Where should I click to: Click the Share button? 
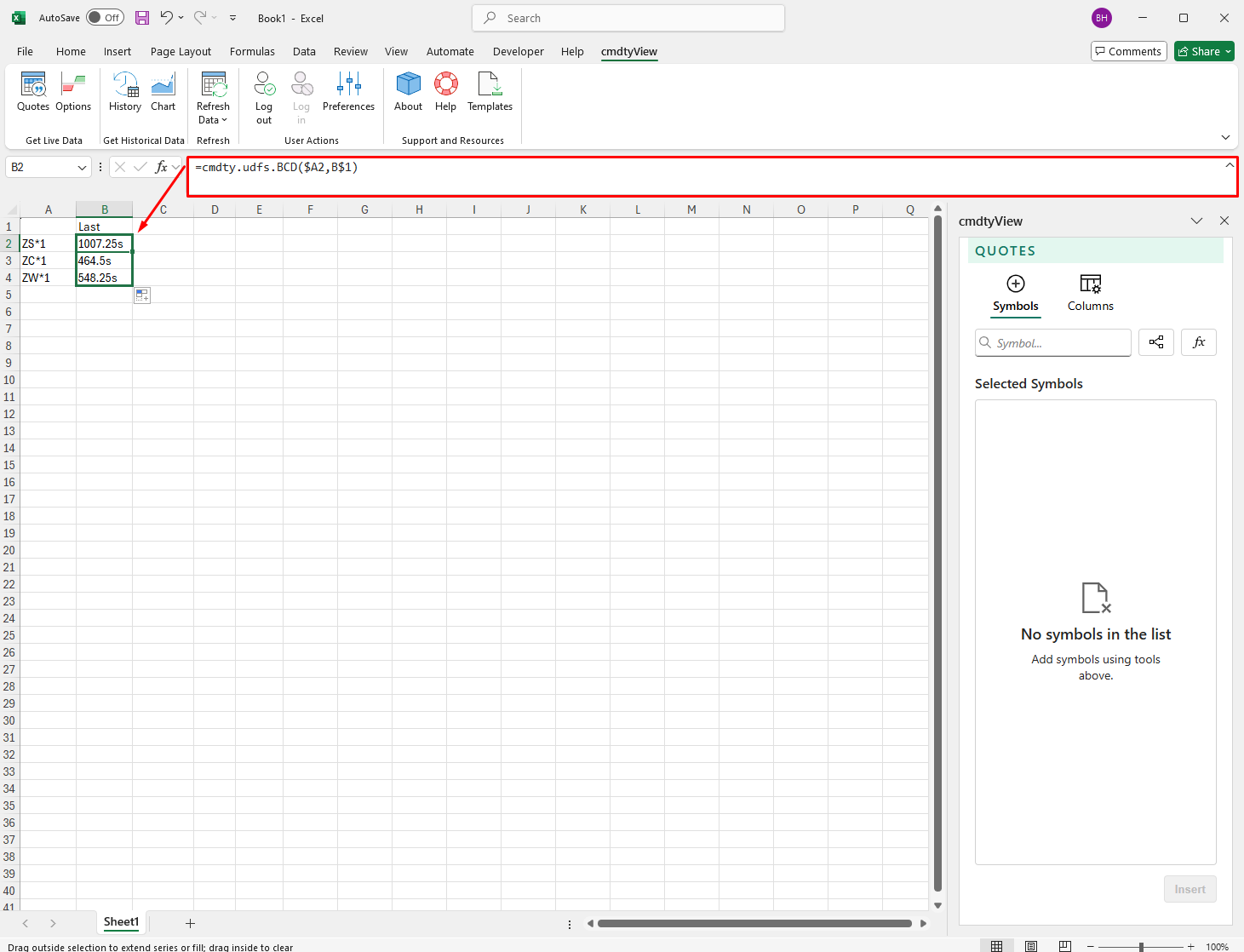1205,51
